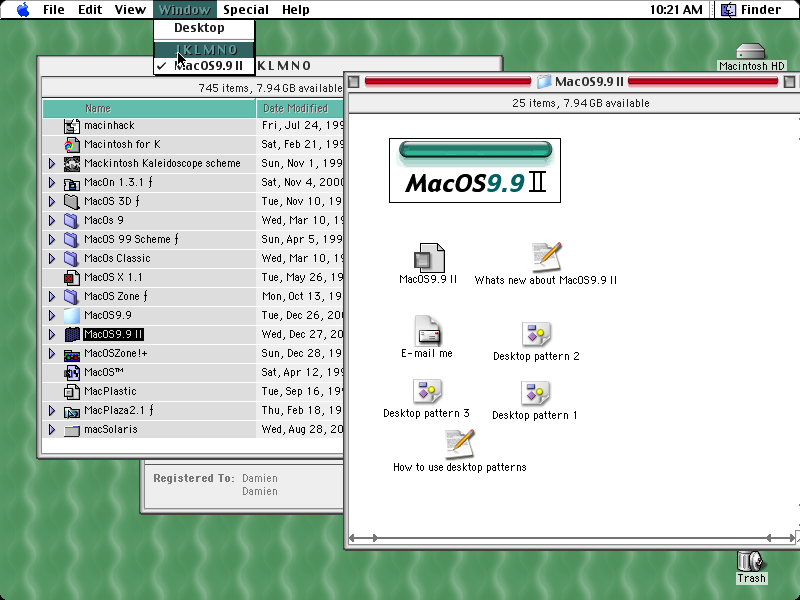Click the Macintosh for K file icon
Screen dimensions: 800x600
tap(71, 145)
